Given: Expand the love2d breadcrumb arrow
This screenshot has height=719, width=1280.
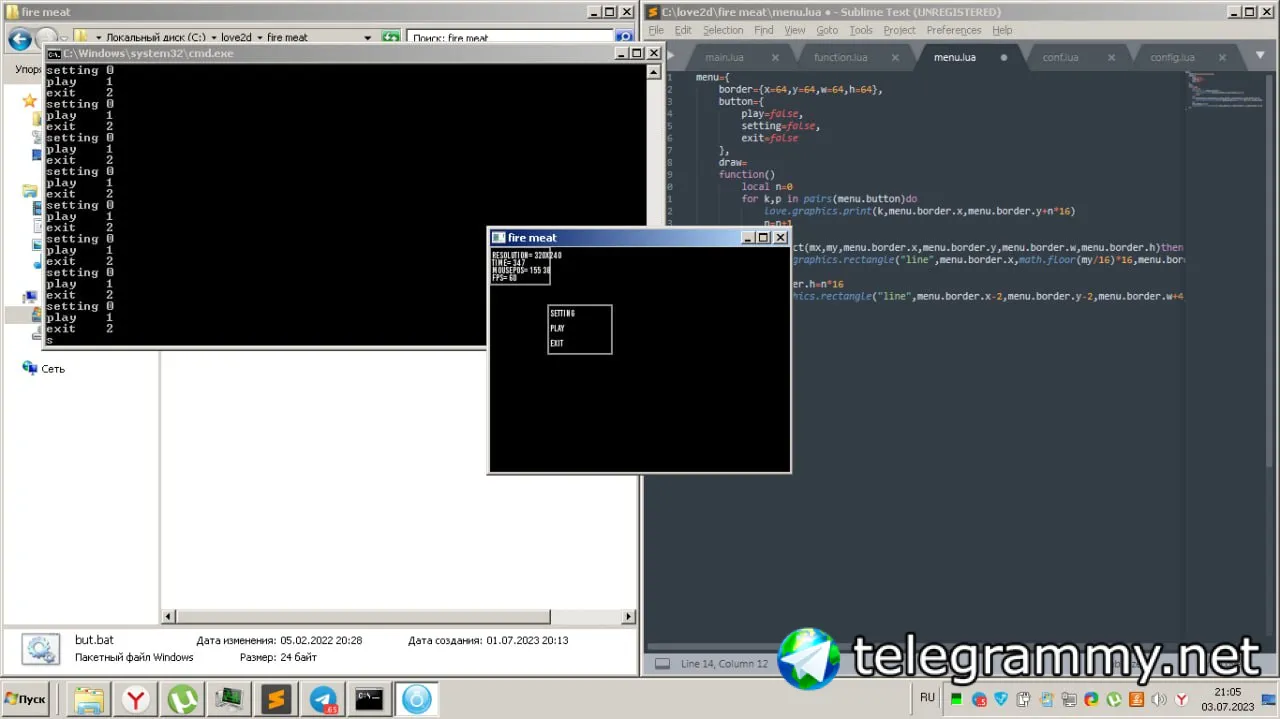Looking at the screenshot, I should click(260, 37).
